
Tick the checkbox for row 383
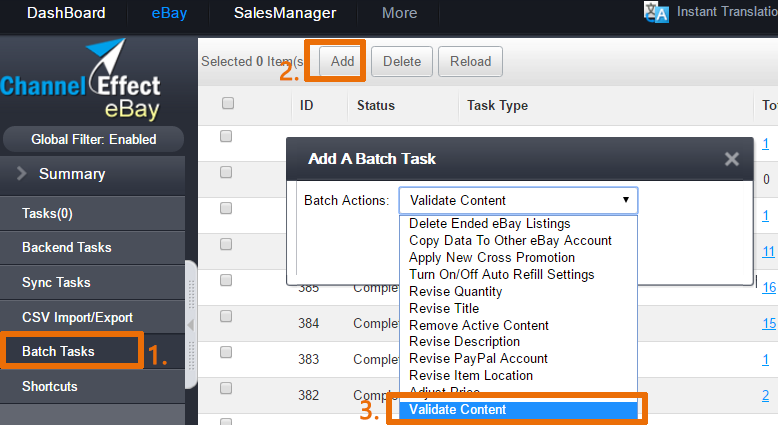[226, 352]
